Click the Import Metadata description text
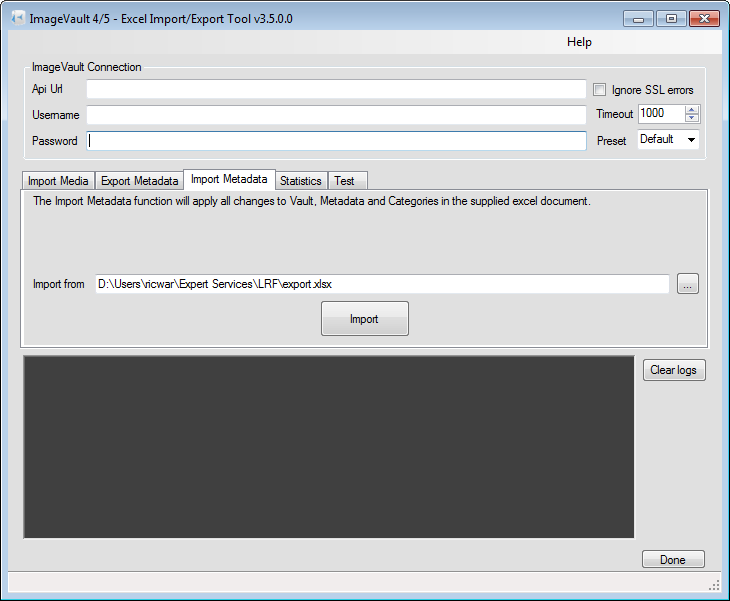The image size is (730, 601). tap(311, 201)
